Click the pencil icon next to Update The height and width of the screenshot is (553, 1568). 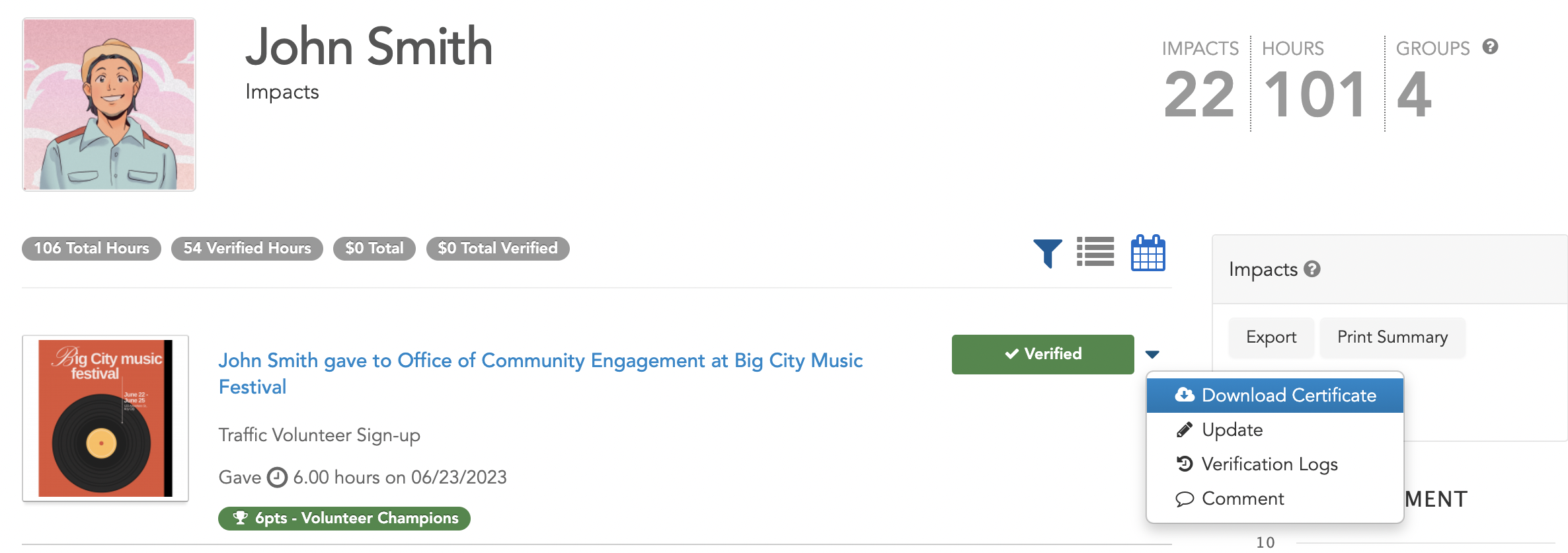[x=1185, y=430]
